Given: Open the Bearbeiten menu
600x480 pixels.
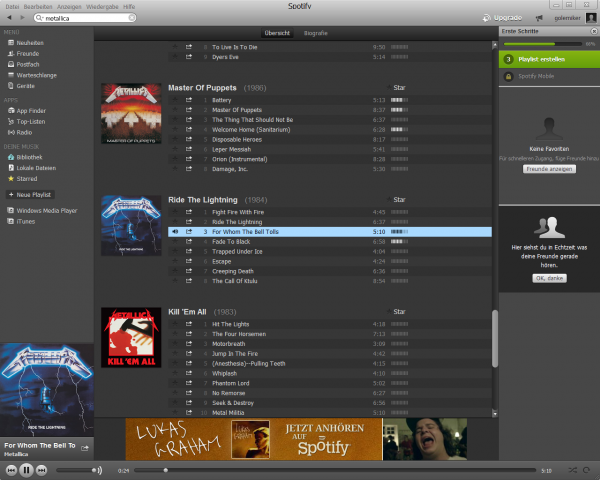Looking at the screenshot, I should coord(38,7).
